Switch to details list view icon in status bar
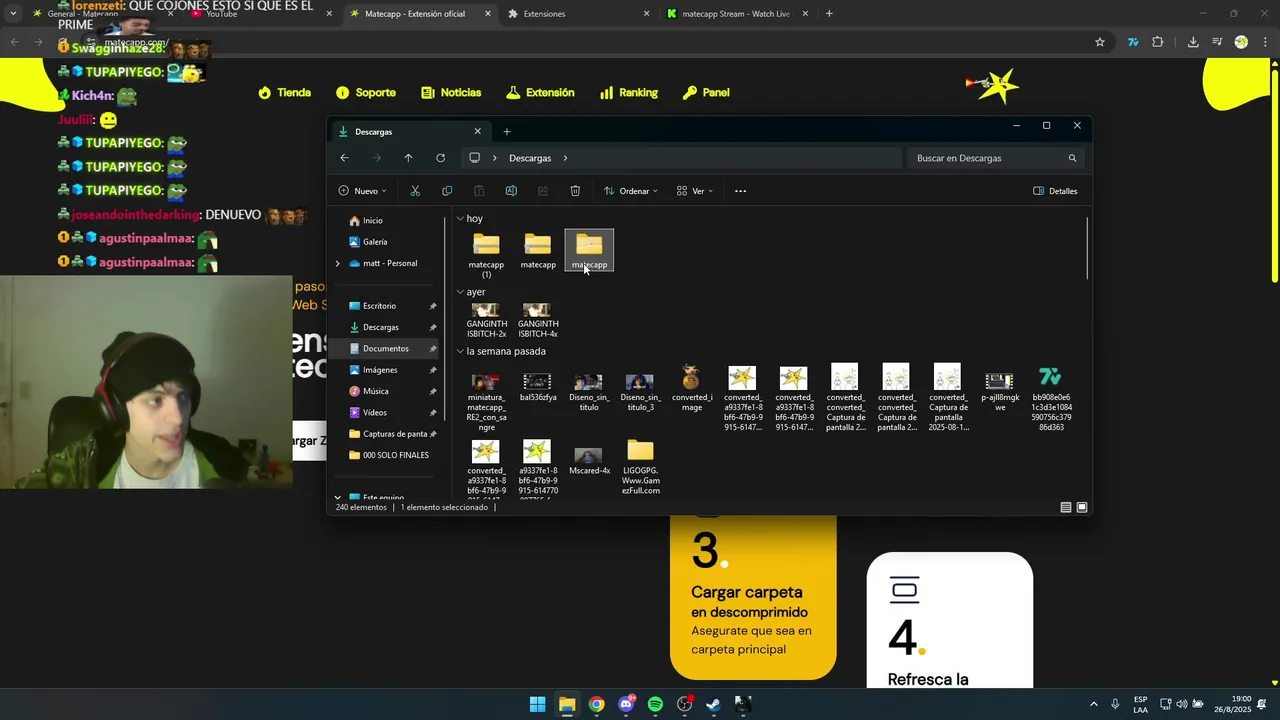Viewport: 1280px width, 720px height. 1066,508
